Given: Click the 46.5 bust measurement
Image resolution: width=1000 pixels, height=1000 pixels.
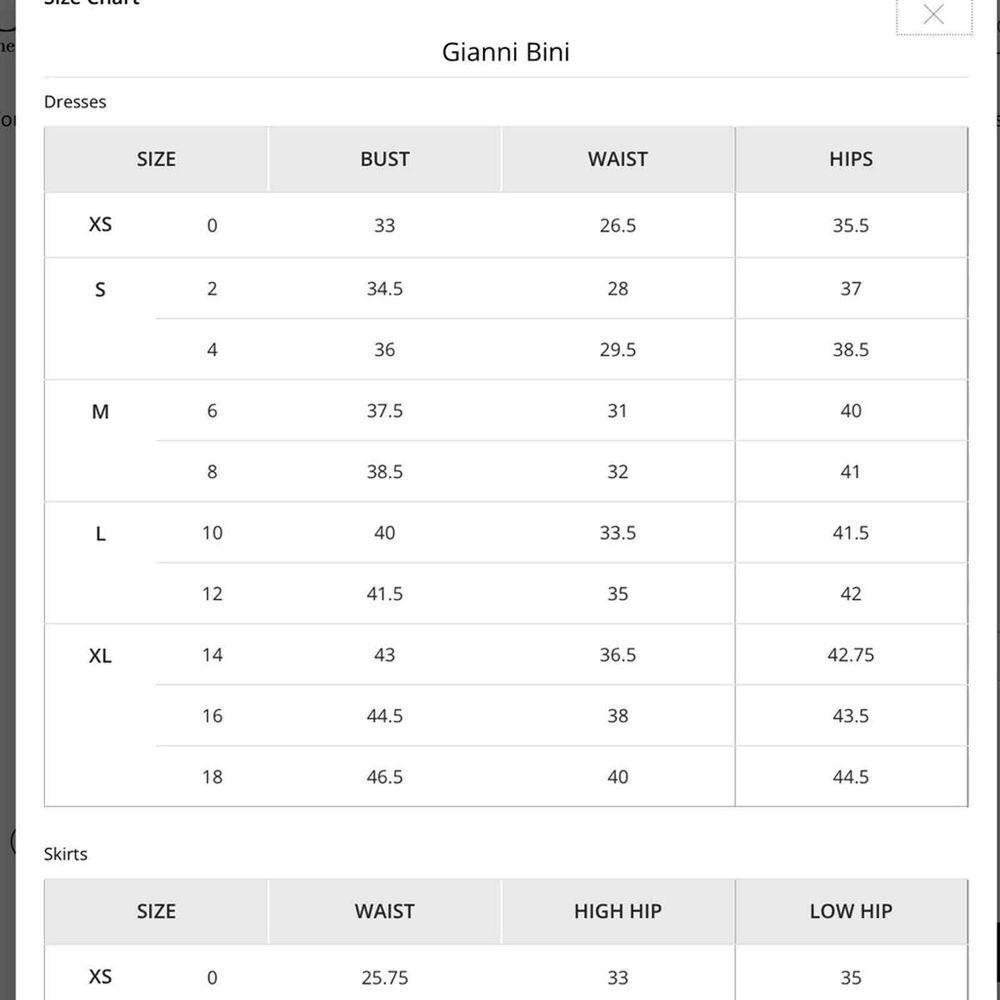Looking at the screenshot, I should pos(385,777).
